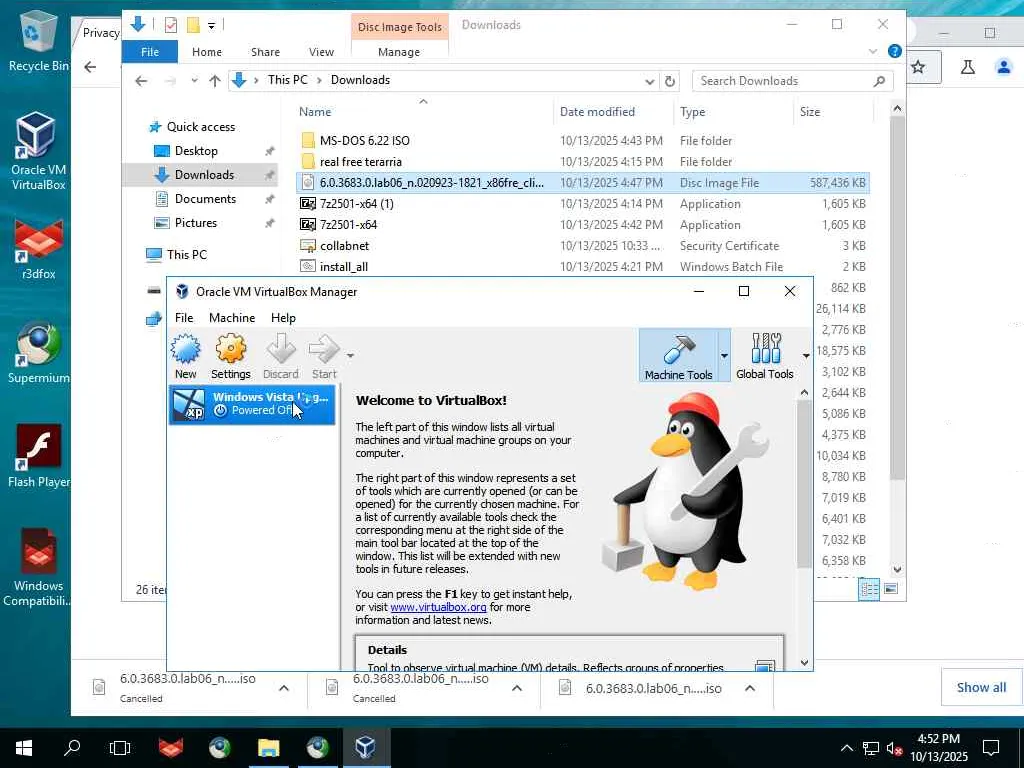This screenshot has height=768, width=1024.
Task: Open r3dfox desktop shortcut
Action: click(39, 249)
